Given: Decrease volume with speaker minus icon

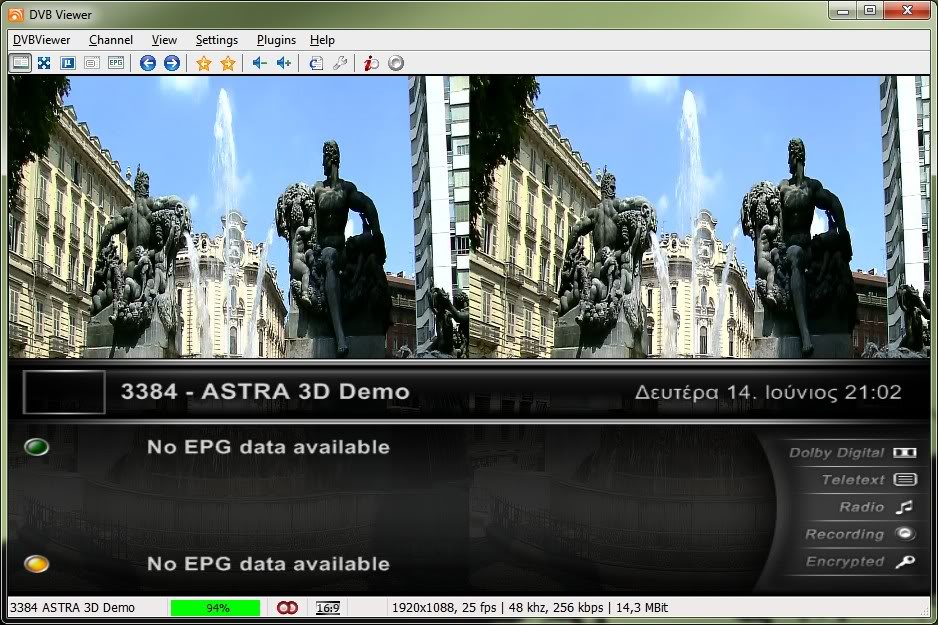Looking at the screenshot, I should (260, 63).
